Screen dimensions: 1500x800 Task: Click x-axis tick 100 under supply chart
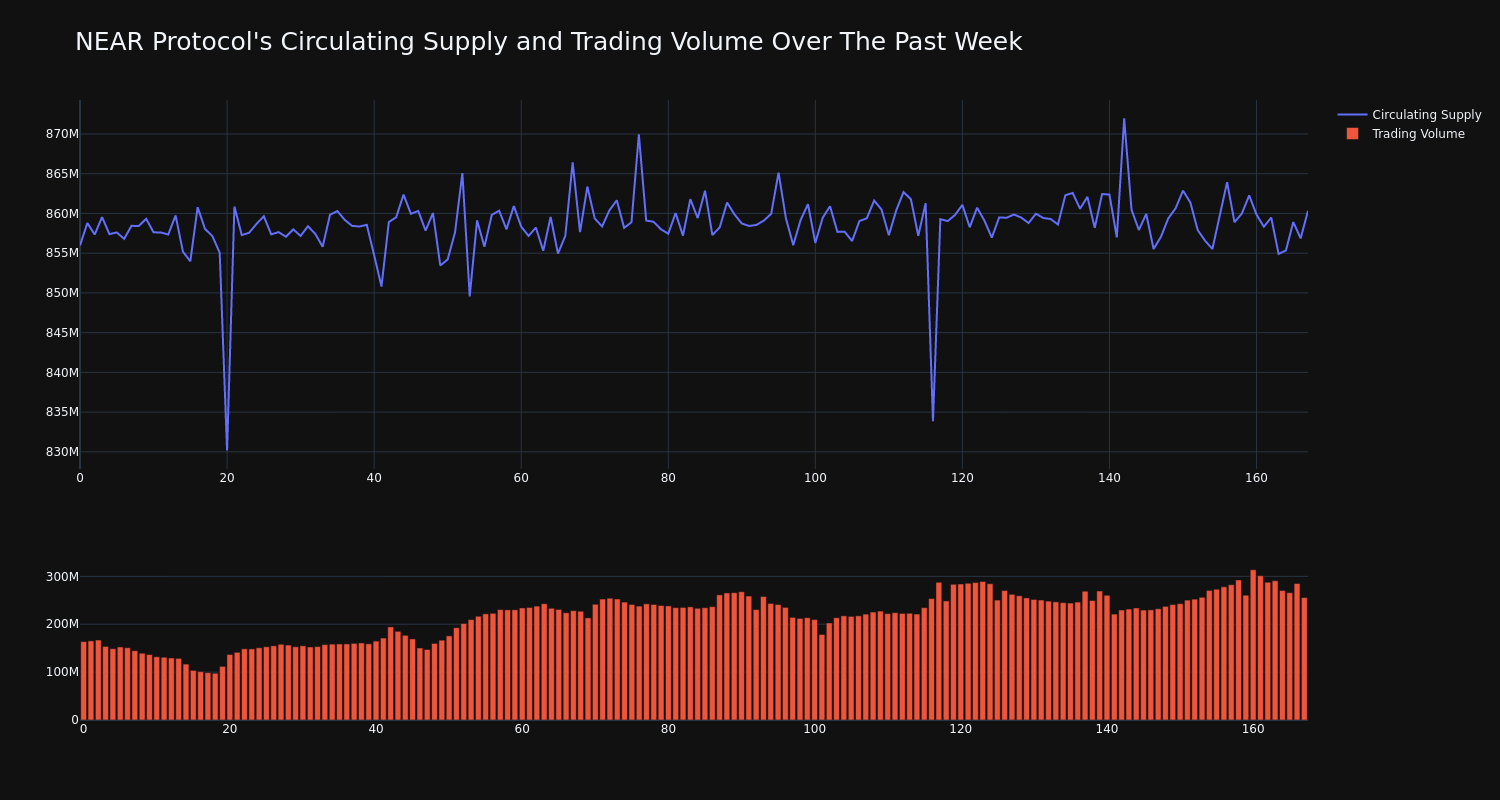pos(815,478)
